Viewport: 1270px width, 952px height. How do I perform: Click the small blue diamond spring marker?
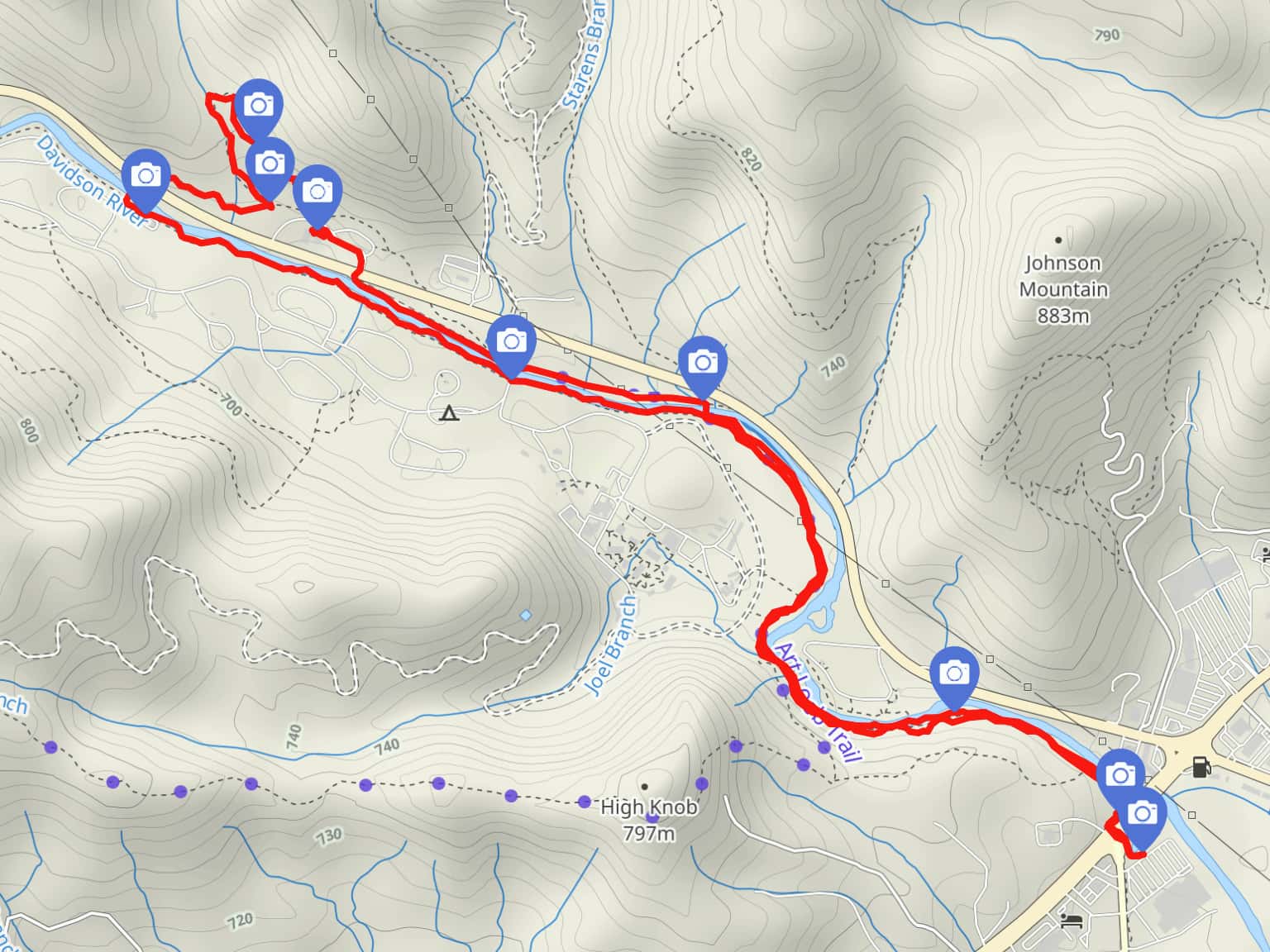pos(525,616)
